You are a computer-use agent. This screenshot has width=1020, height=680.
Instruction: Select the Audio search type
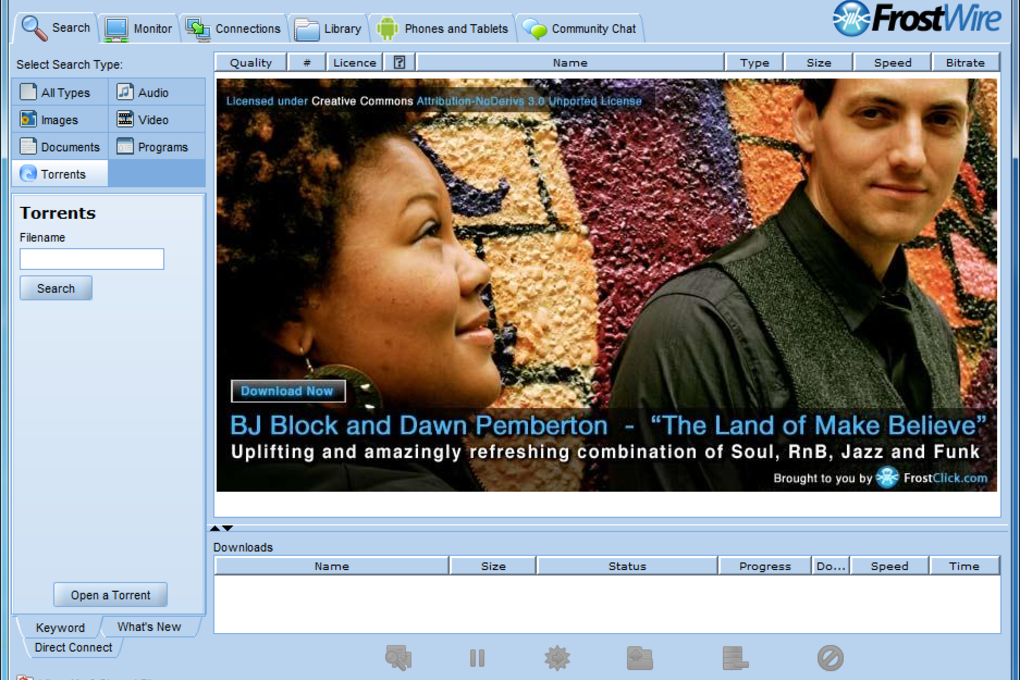point(157,92)
